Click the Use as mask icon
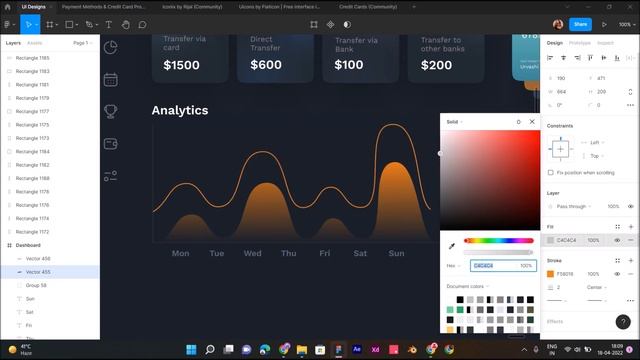The width and height of the screenshot is (640, 360). click(347, 25)
